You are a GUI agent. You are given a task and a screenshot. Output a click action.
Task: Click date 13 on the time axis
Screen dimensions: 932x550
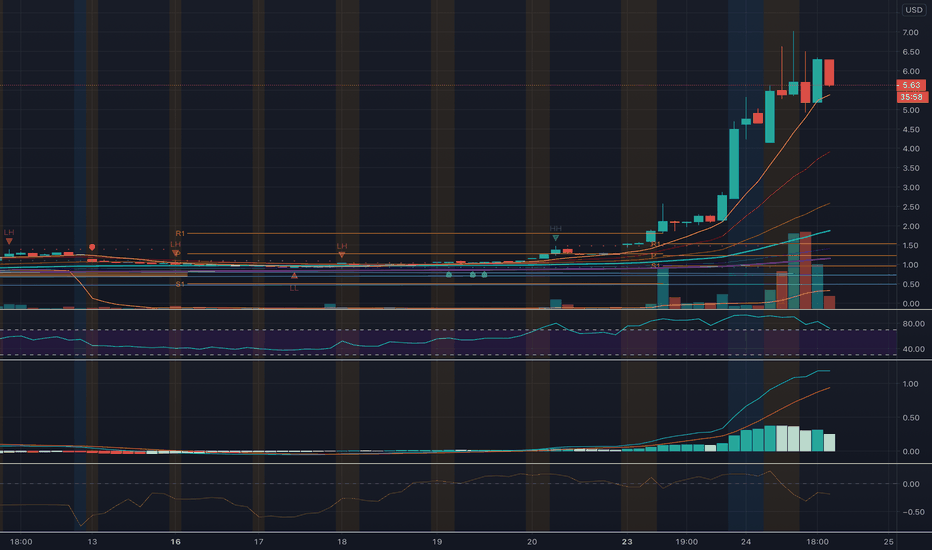point(92,542)
